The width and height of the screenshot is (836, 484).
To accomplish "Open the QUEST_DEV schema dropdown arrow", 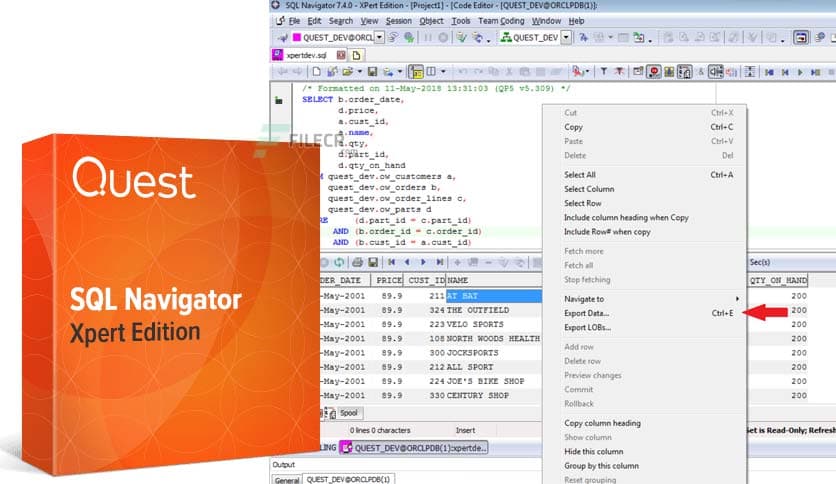I will pos(566,37).
